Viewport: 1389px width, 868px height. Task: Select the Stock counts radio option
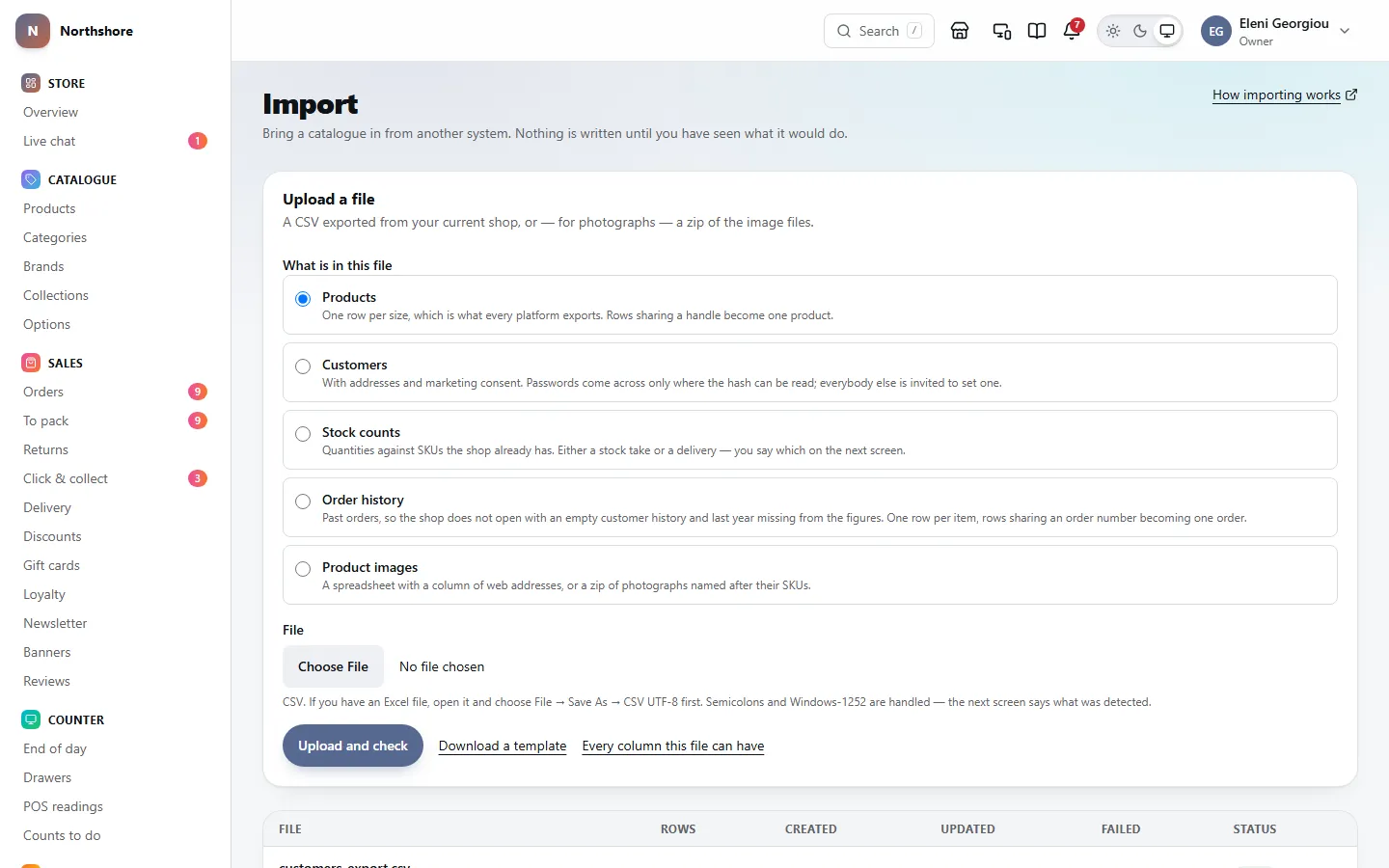tap(303, 434)
